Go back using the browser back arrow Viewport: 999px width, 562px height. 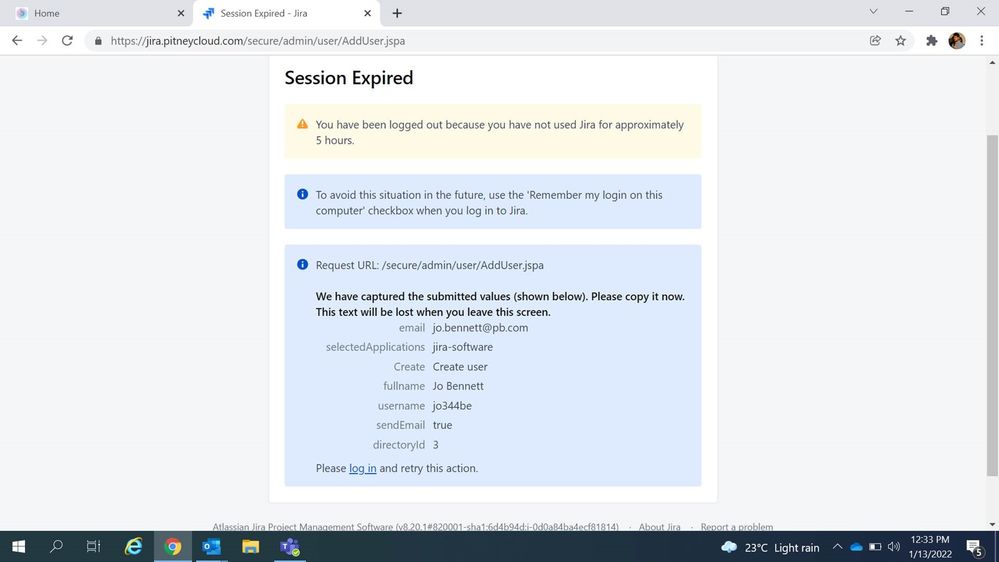(17, 41)
